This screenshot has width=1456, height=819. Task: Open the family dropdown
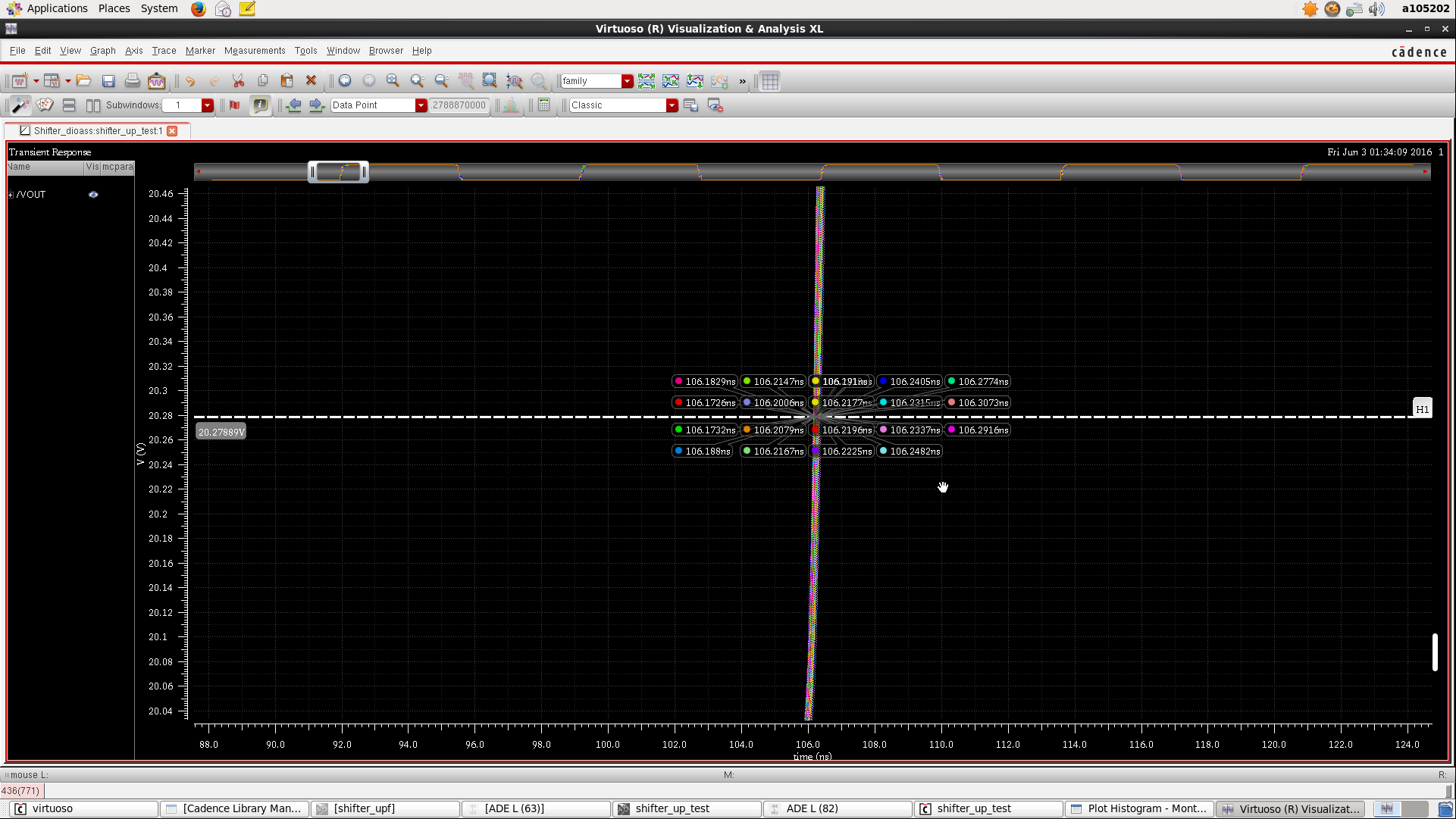point(627,81)
